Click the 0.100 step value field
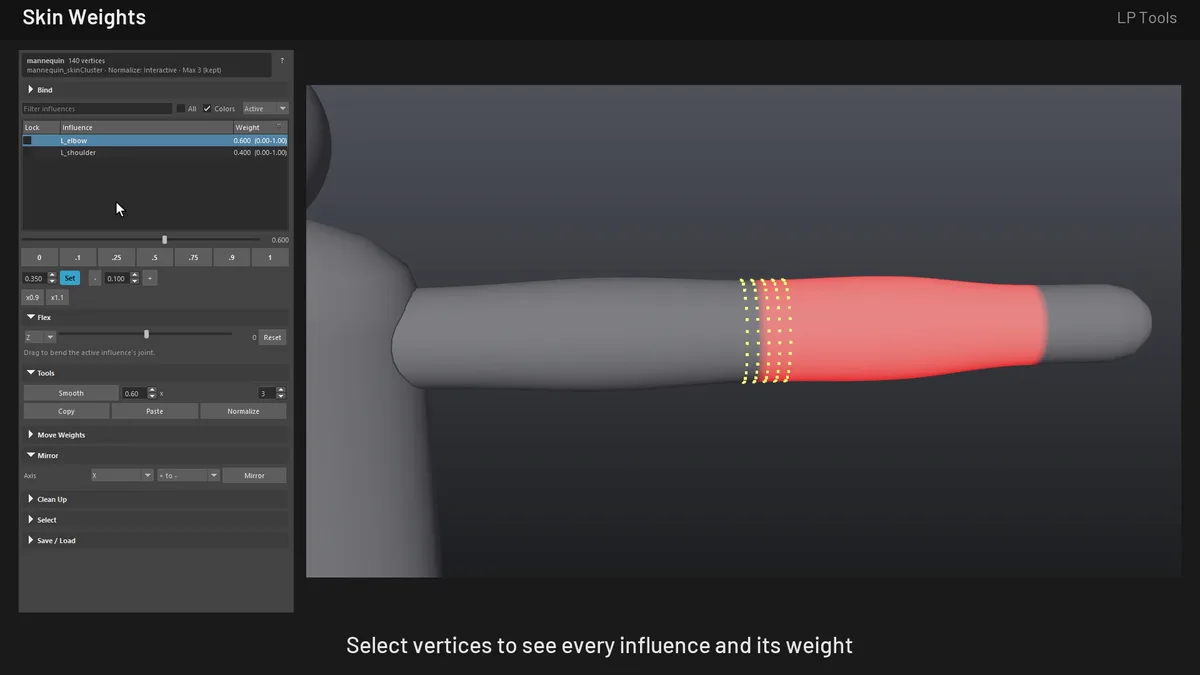The height and width of the screenshot is (675, 1200). tap(118, 278)
